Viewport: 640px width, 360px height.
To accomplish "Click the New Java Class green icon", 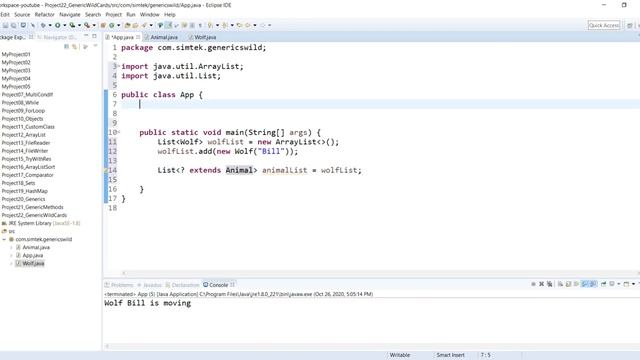I will [x=111, y=25].
